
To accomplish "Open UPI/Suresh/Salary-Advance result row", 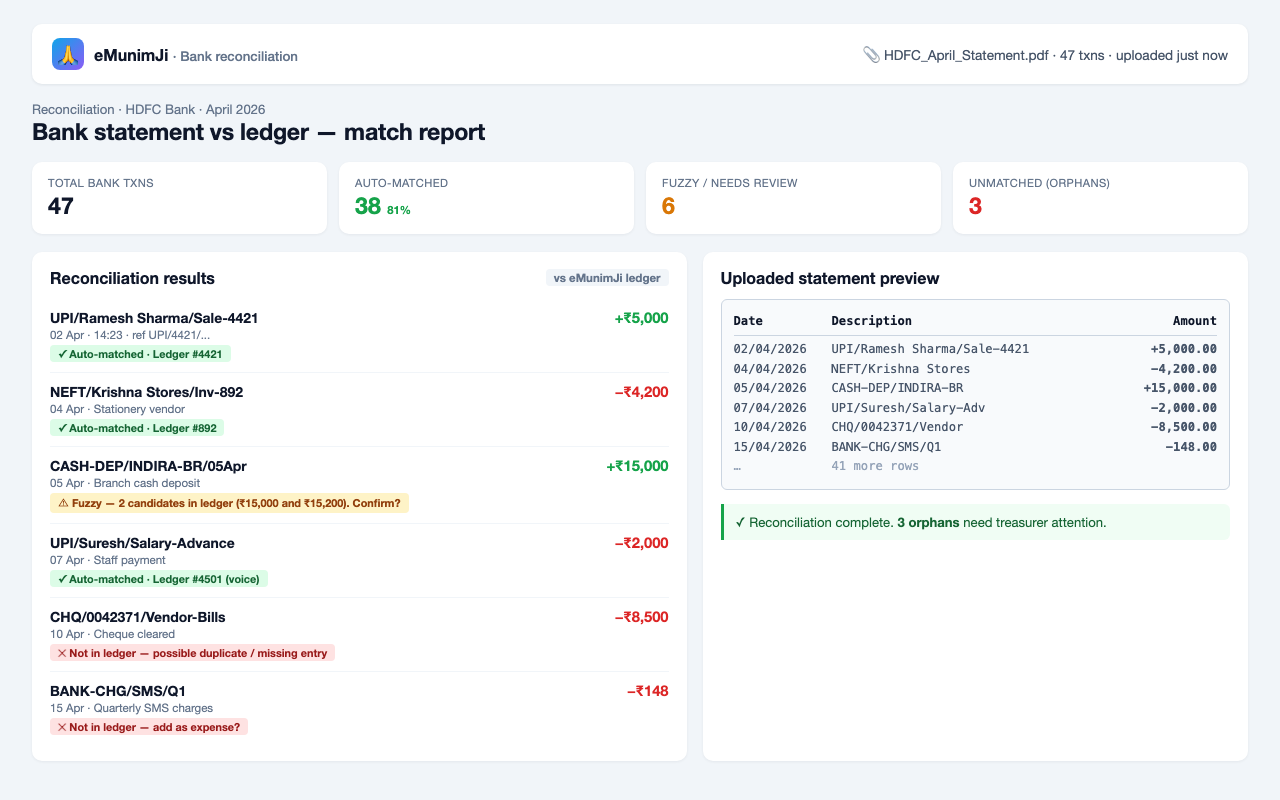I will [x=359, y=561].
